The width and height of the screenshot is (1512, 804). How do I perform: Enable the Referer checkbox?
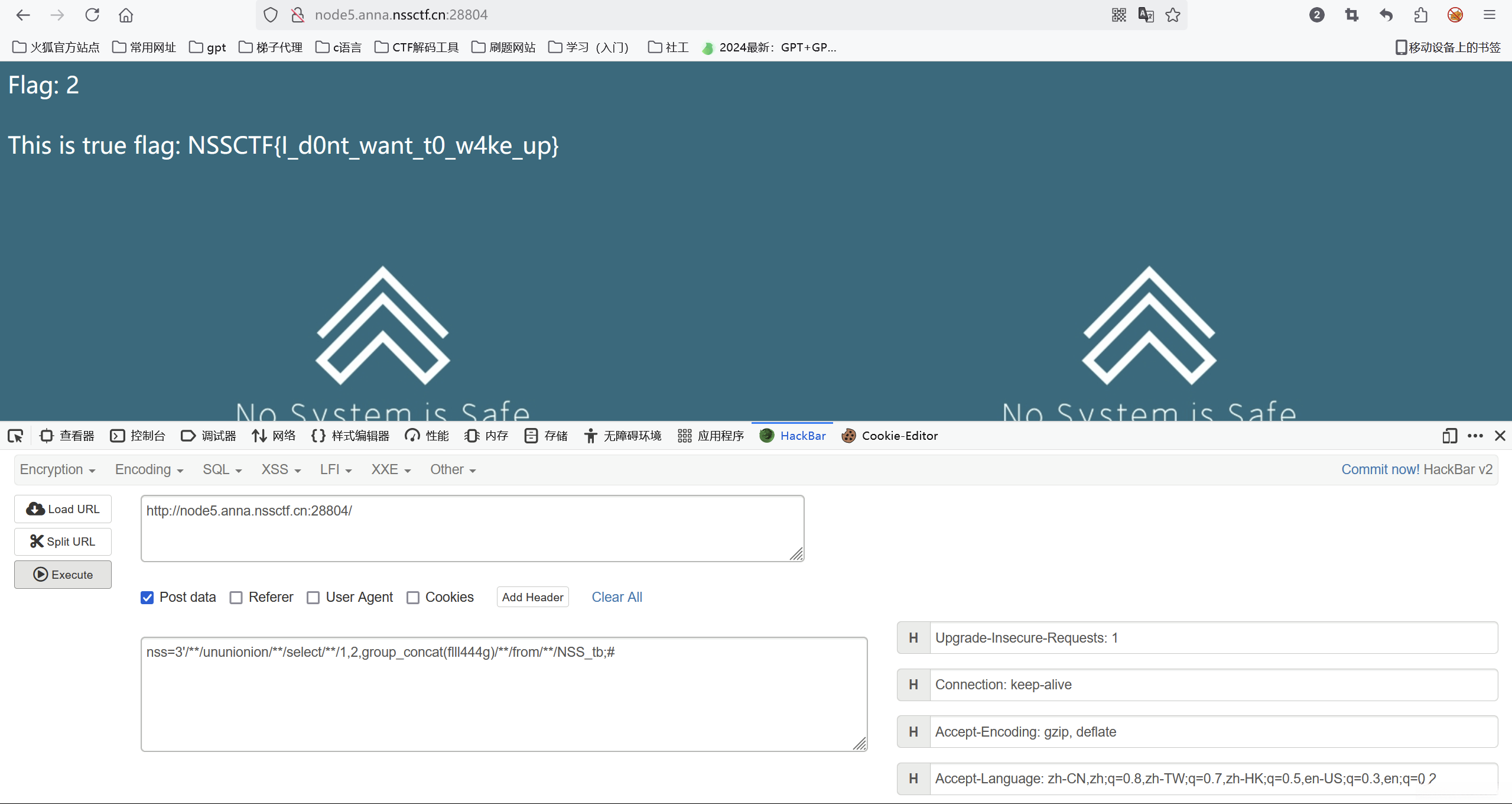[x=236, y=598]
